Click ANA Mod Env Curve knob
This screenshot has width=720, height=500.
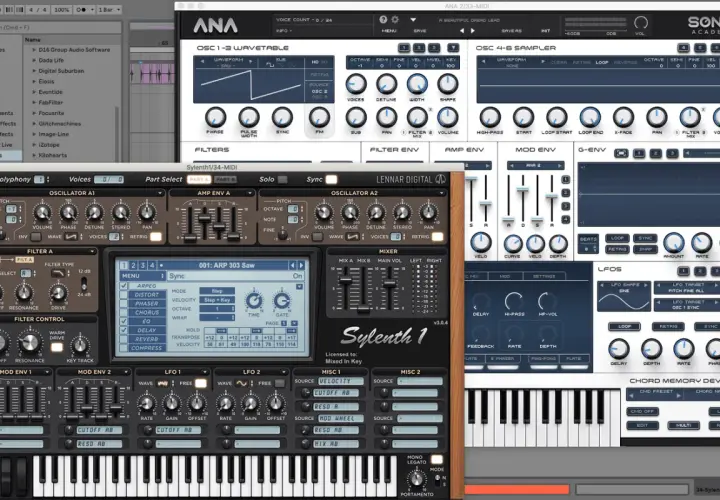coord(513,244)
